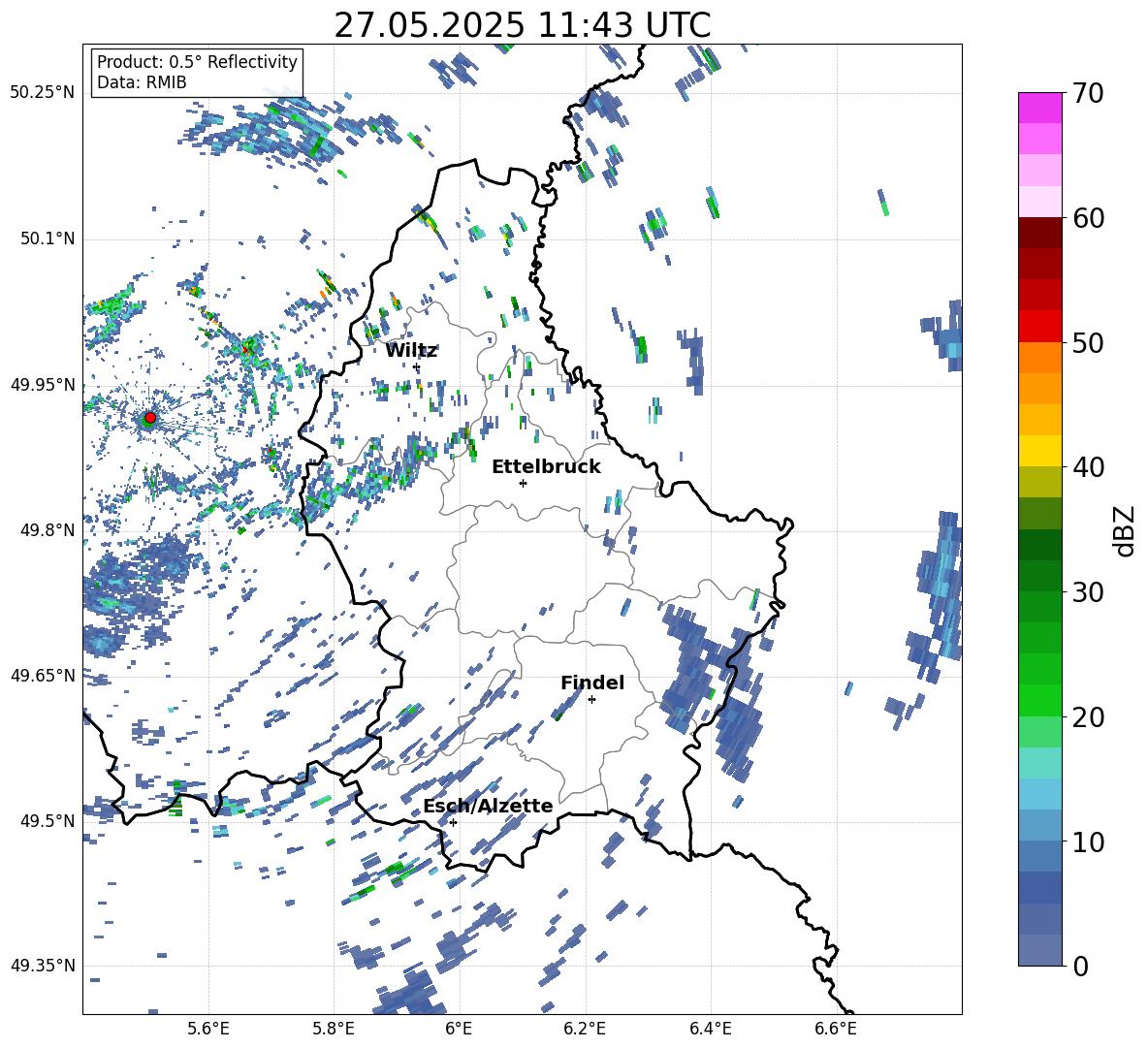Click the 49.5°N latitude label
Image resolution: width=1148 pixels, height=1048 pixels.
click(x=47, y=820)
